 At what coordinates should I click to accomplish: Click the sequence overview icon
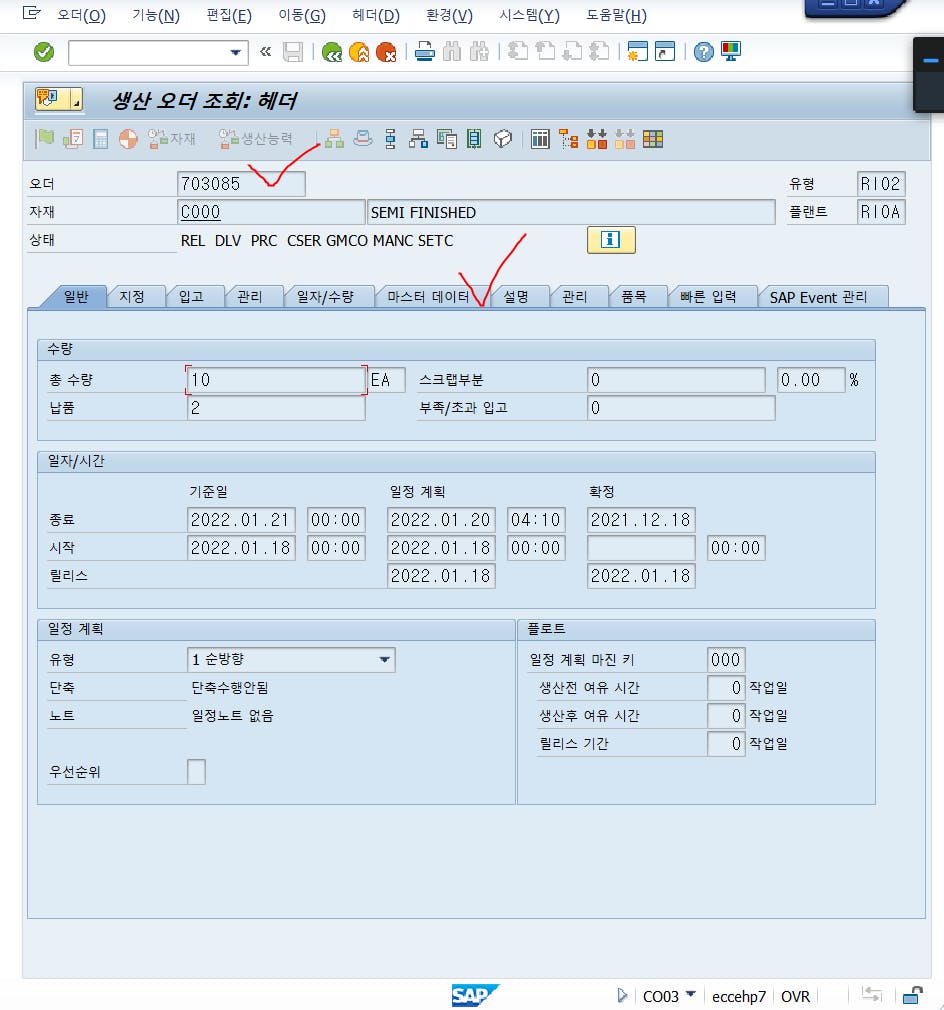tap(390, 138)
